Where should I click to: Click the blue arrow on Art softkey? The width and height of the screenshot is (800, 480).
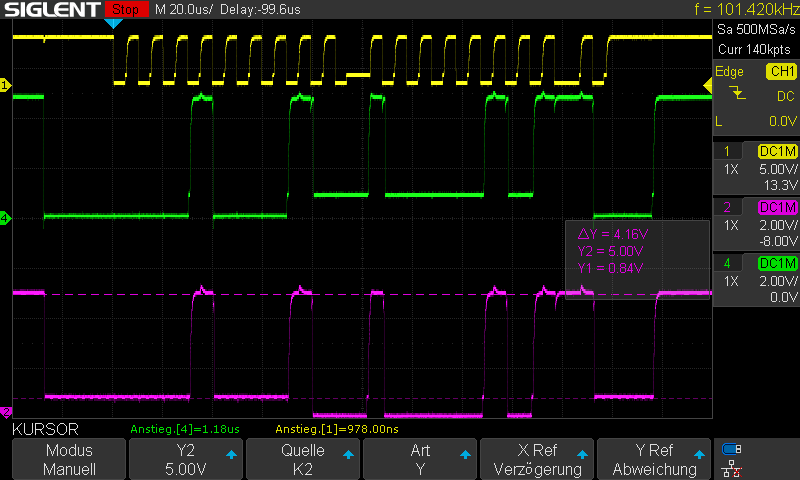point(465,454)
